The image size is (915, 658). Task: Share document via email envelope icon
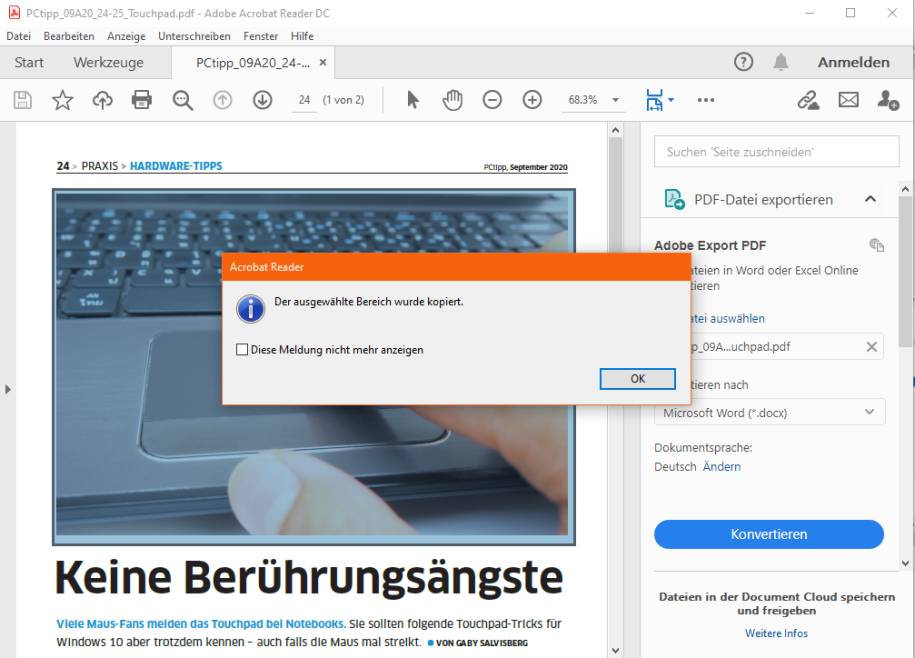tap(848, 99)
